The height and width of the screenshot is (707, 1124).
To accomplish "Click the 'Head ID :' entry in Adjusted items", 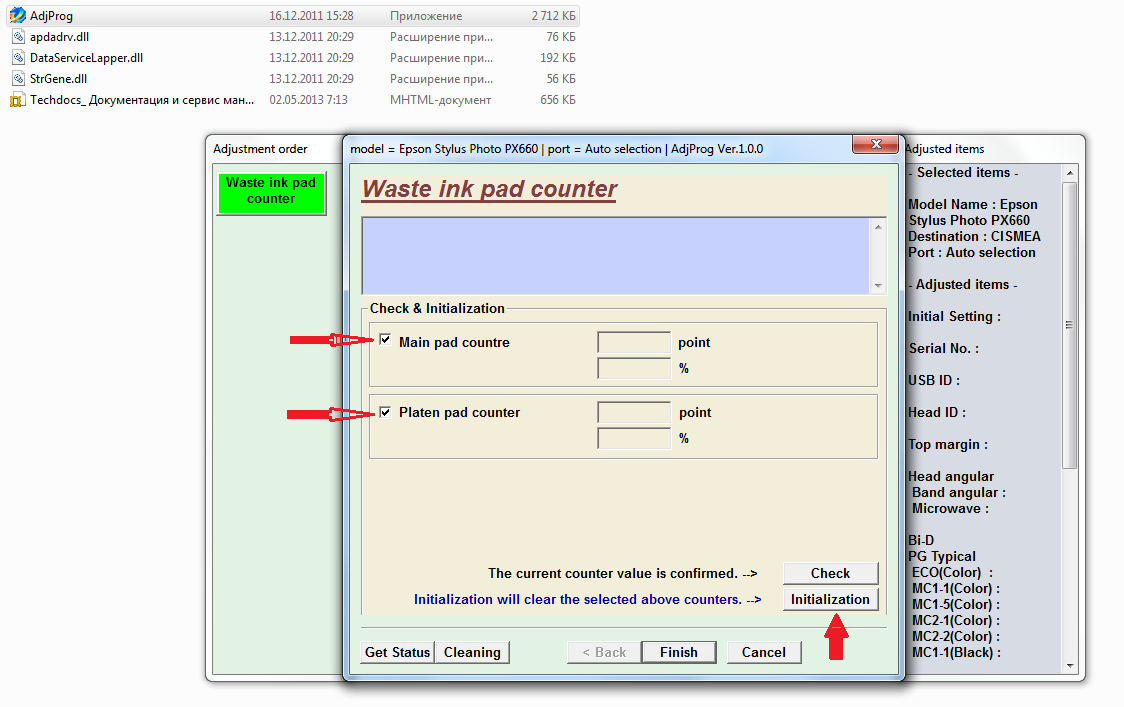I will 937,412.
